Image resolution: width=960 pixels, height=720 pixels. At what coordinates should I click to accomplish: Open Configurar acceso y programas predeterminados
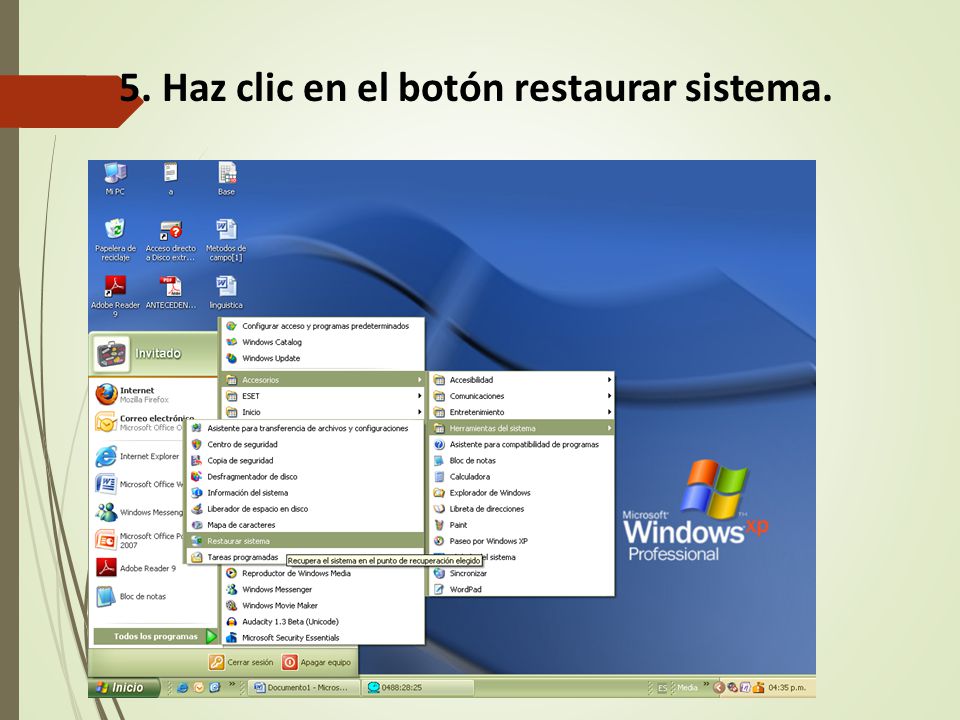tap(323, 326)
